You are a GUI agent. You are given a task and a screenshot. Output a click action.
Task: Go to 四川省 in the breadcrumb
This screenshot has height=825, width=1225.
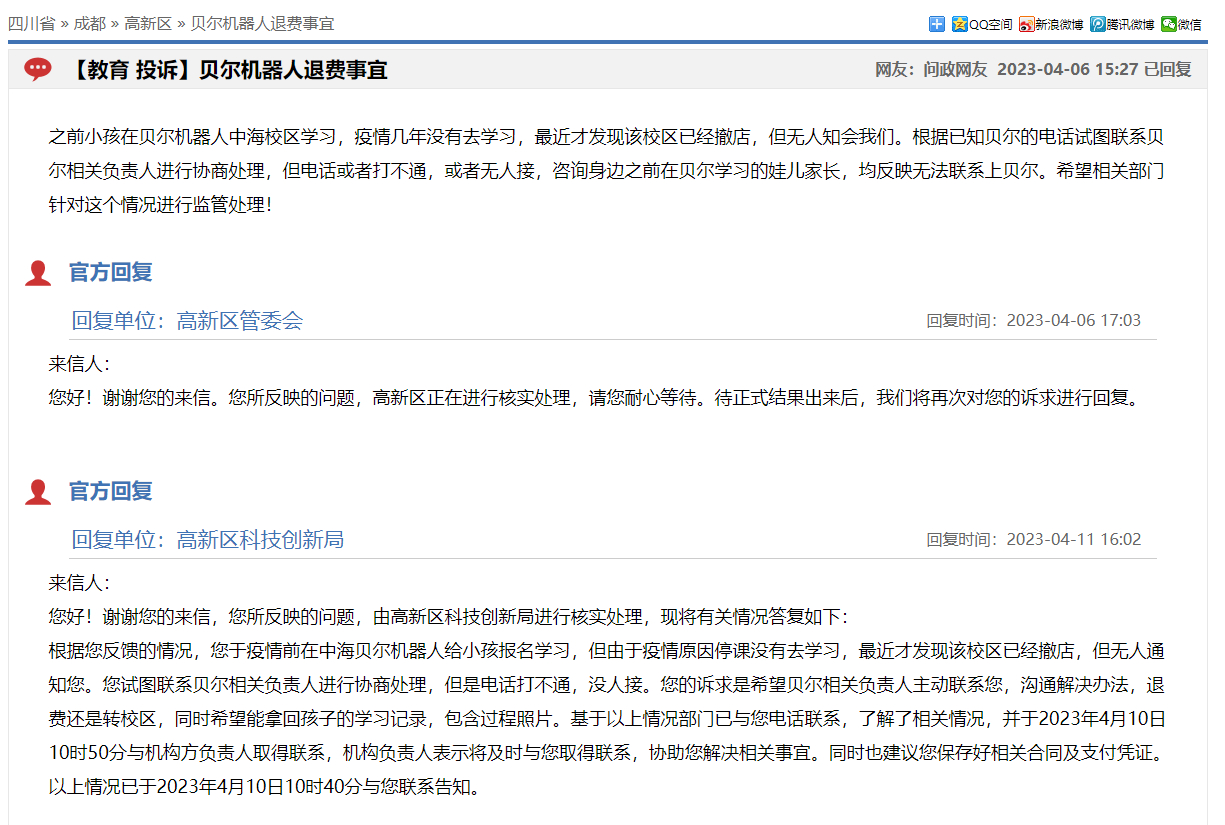tap(32, 23)
